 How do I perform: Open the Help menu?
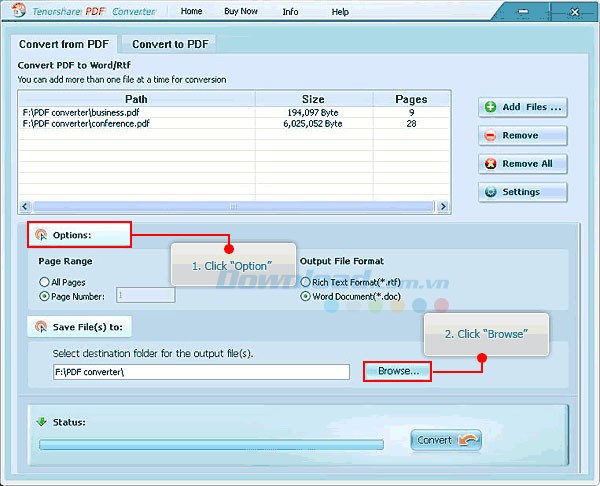coord(340,12)
